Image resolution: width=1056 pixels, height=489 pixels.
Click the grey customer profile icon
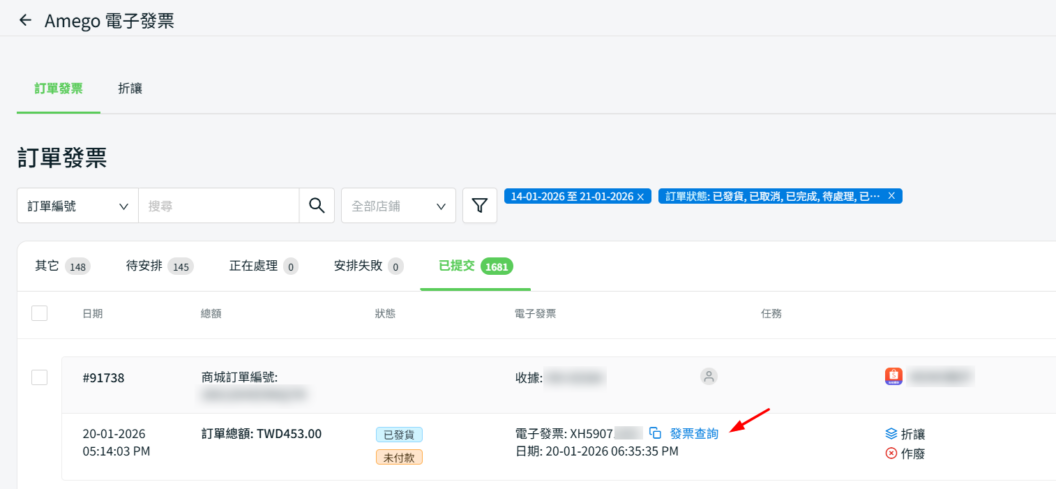pos(709,377)
